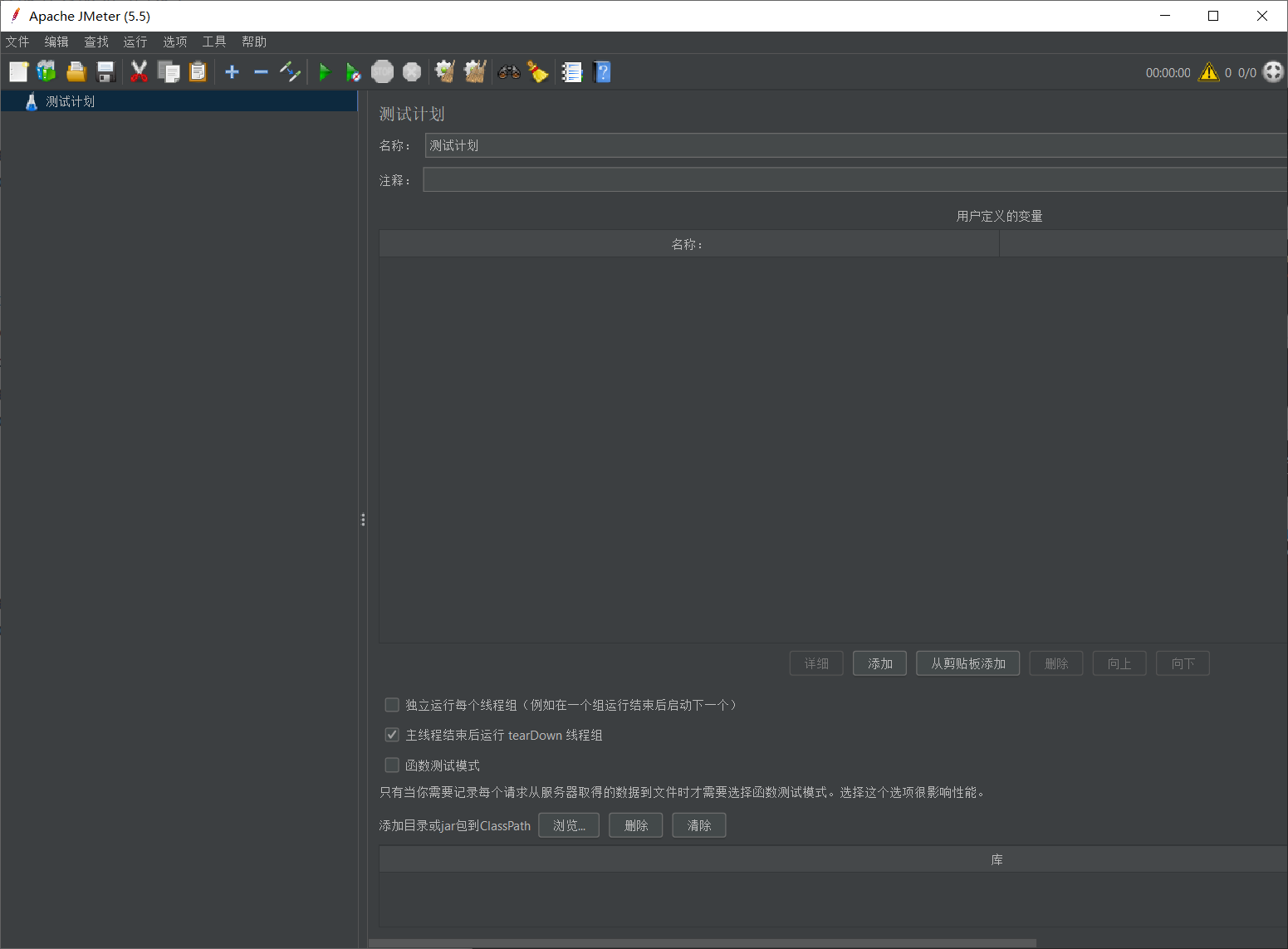Click the 库 table header

[833, 859]
